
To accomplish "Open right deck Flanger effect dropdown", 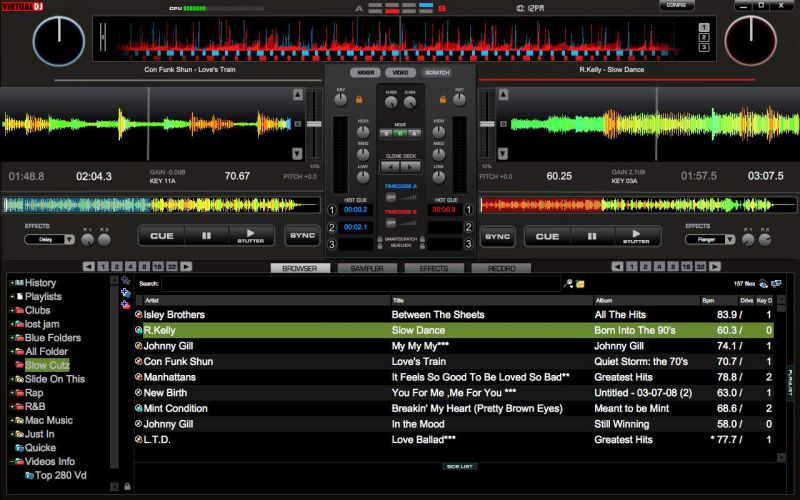I will 730,239.
